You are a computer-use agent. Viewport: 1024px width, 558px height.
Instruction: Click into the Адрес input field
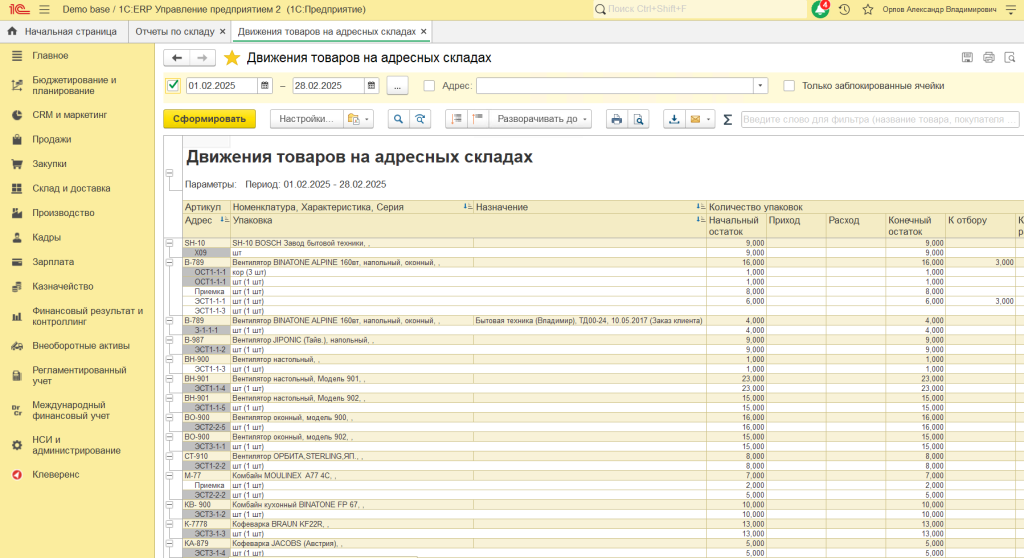615,86
